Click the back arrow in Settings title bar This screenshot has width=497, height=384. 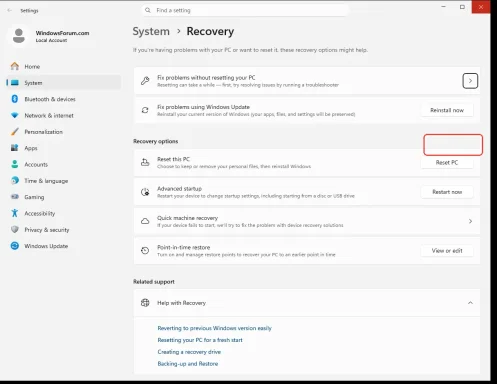click(10, 10)
